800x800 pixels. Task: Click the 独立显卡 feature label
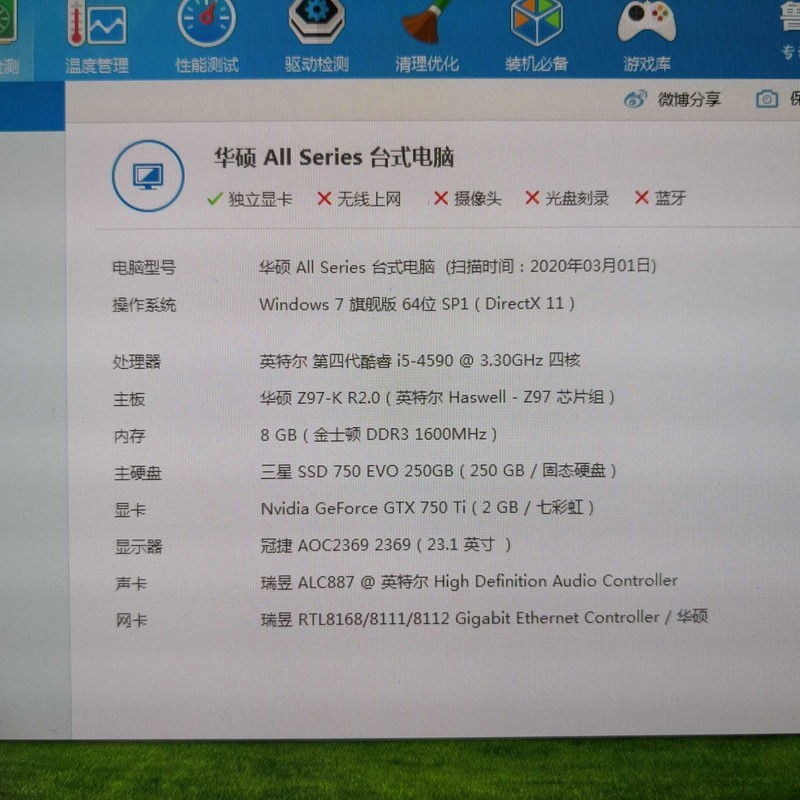tap(260, 199)
